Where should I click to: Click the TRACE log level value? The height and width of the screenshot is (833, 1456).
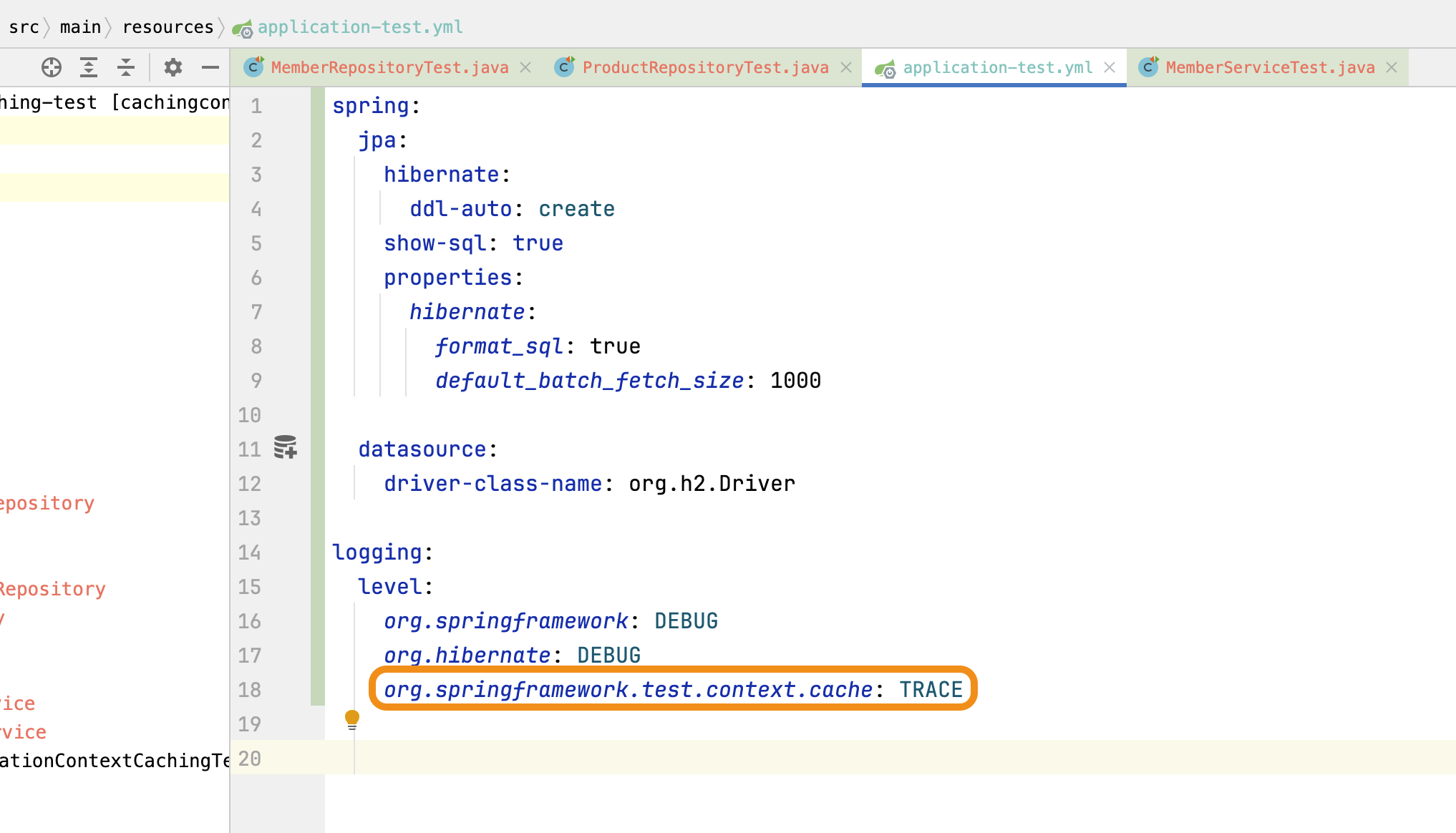(x=931, y=690)
